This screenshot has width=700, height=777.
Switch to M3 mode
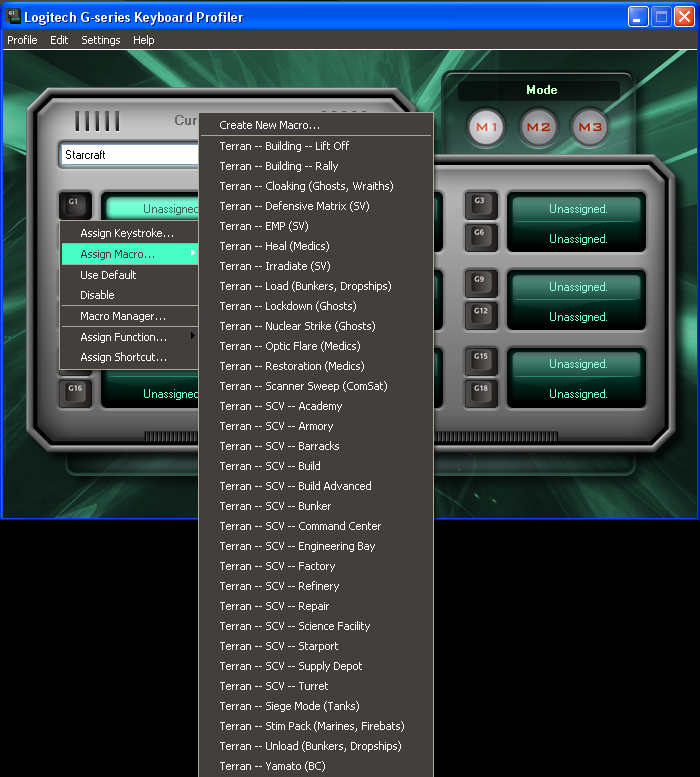tap(589, 127)
